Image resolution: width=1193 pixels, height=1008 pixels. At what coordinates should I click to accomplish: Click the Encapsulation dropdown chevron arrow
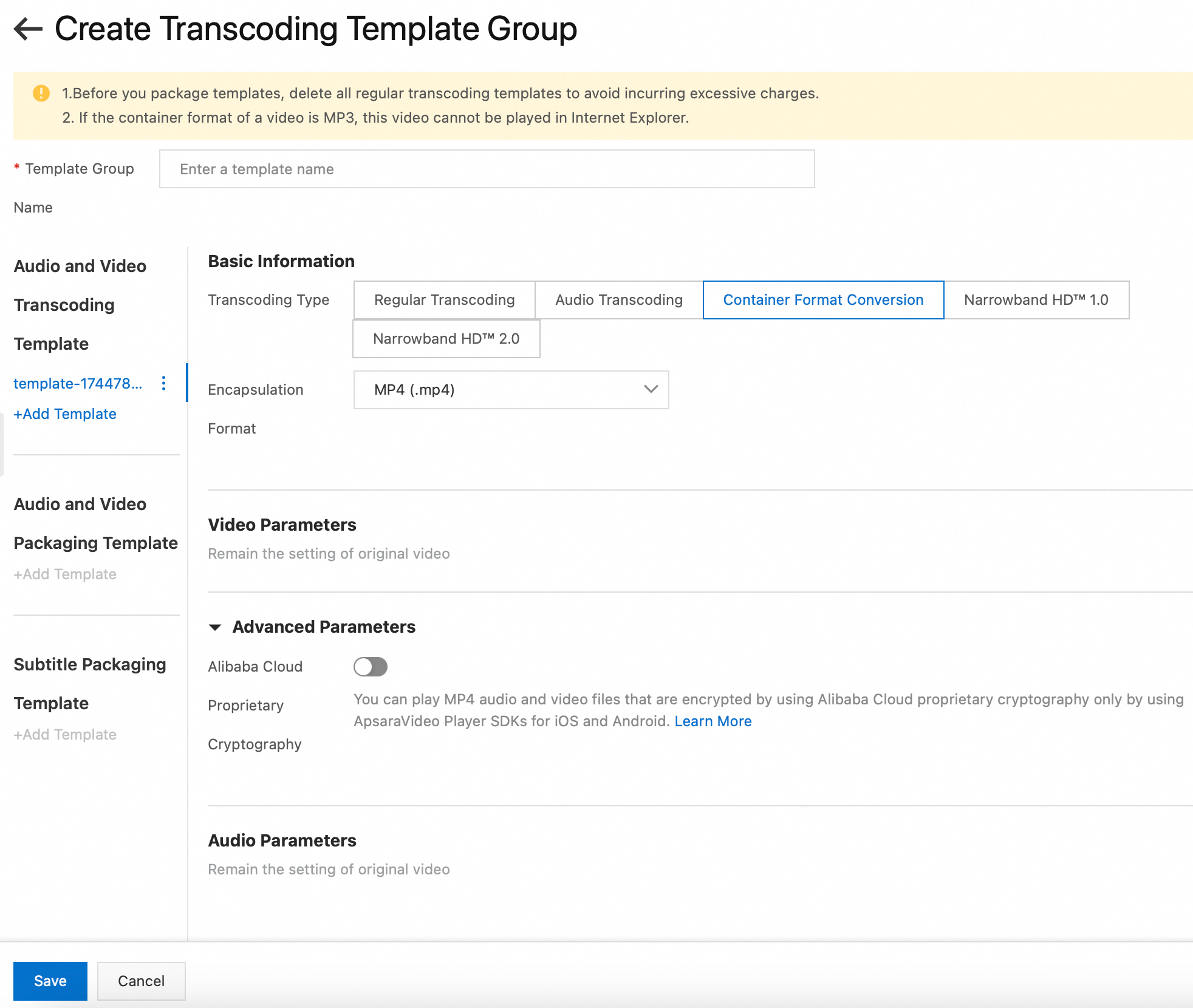(651, 389)
